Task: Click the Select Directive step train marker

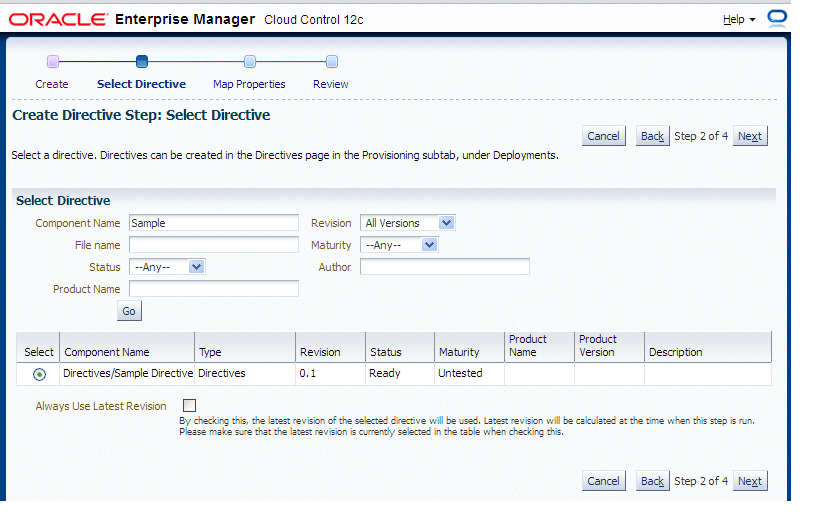Action: coord(142,62)
